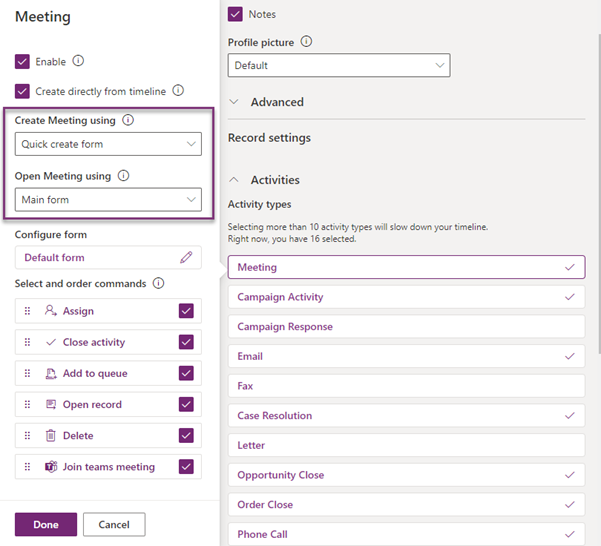Click the Delete command trash icon
The image size is (601, 546).
[x=52, y=436]
